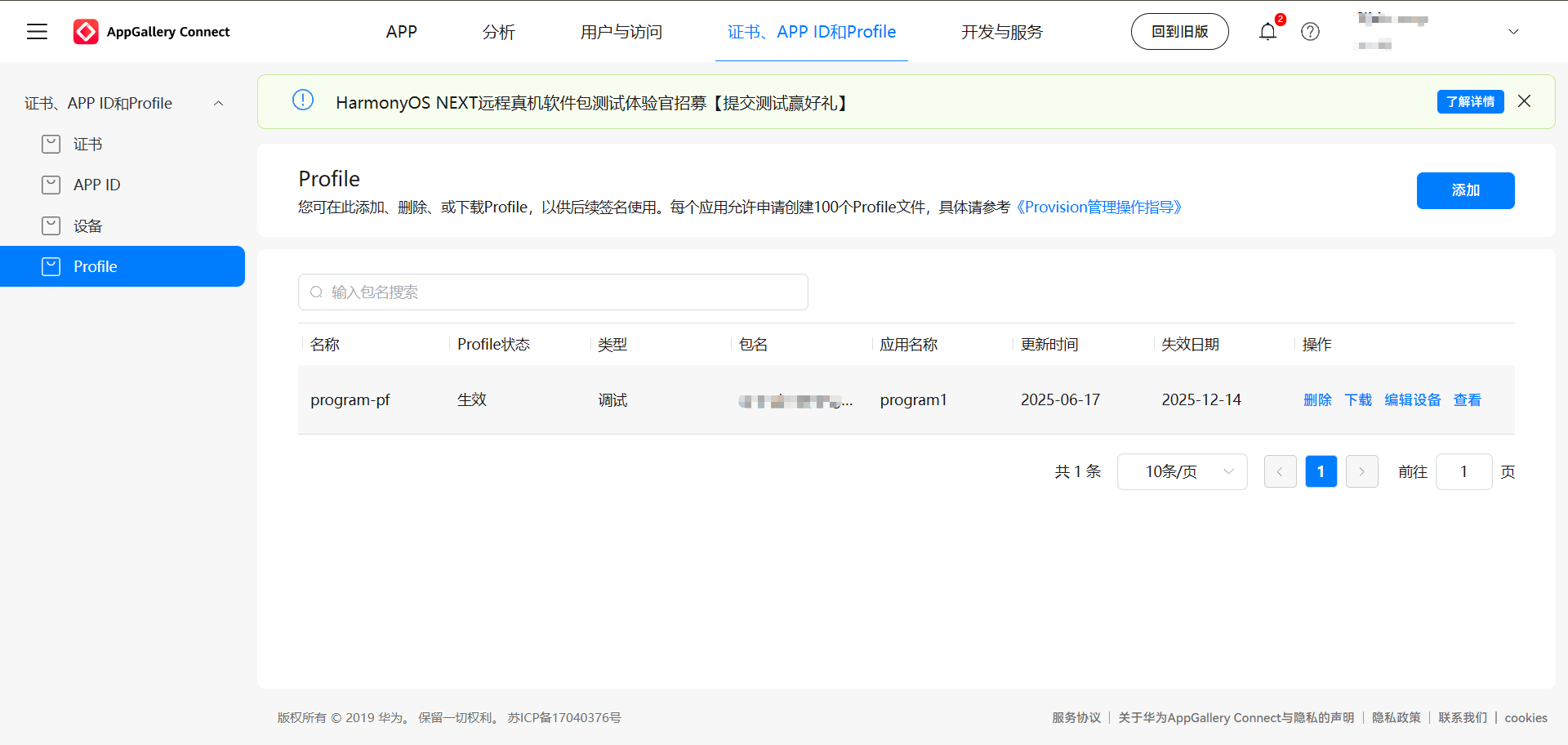Click the 2025-06-17 update date cell
This screenshot has height=745, width=1568.
[x=1060, y=399]
